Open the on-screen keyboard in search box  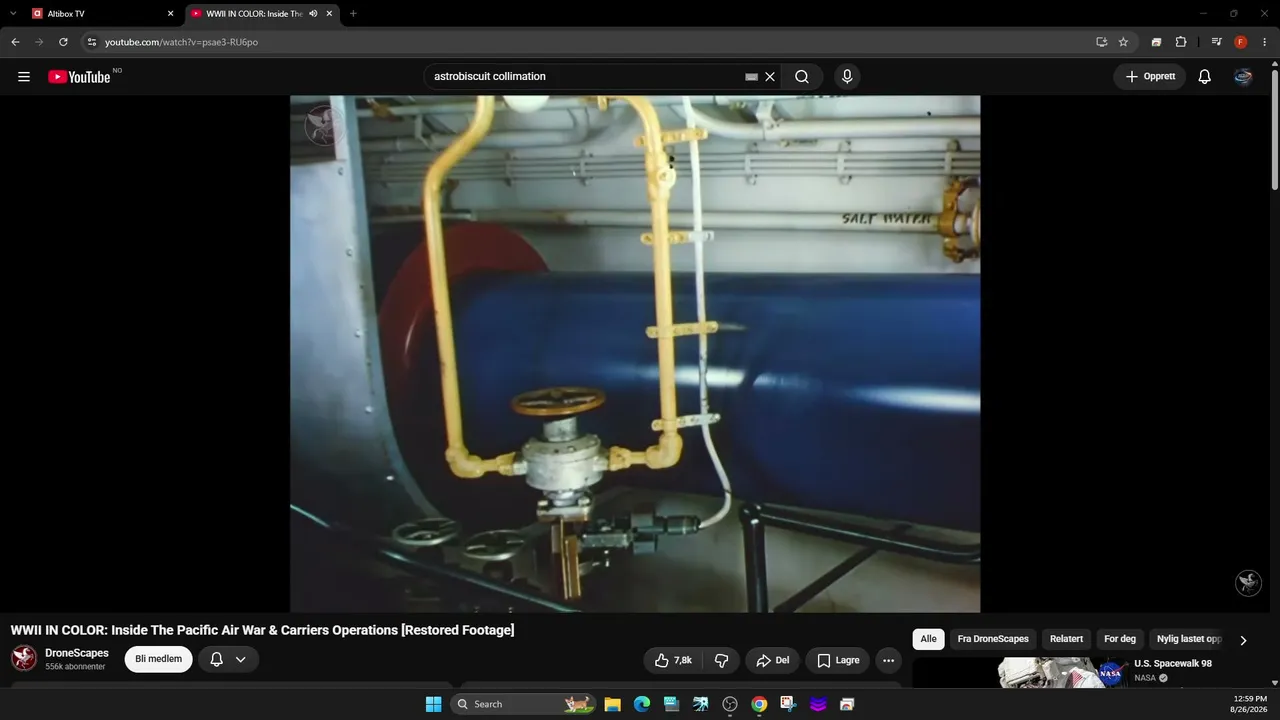[752, 77]
